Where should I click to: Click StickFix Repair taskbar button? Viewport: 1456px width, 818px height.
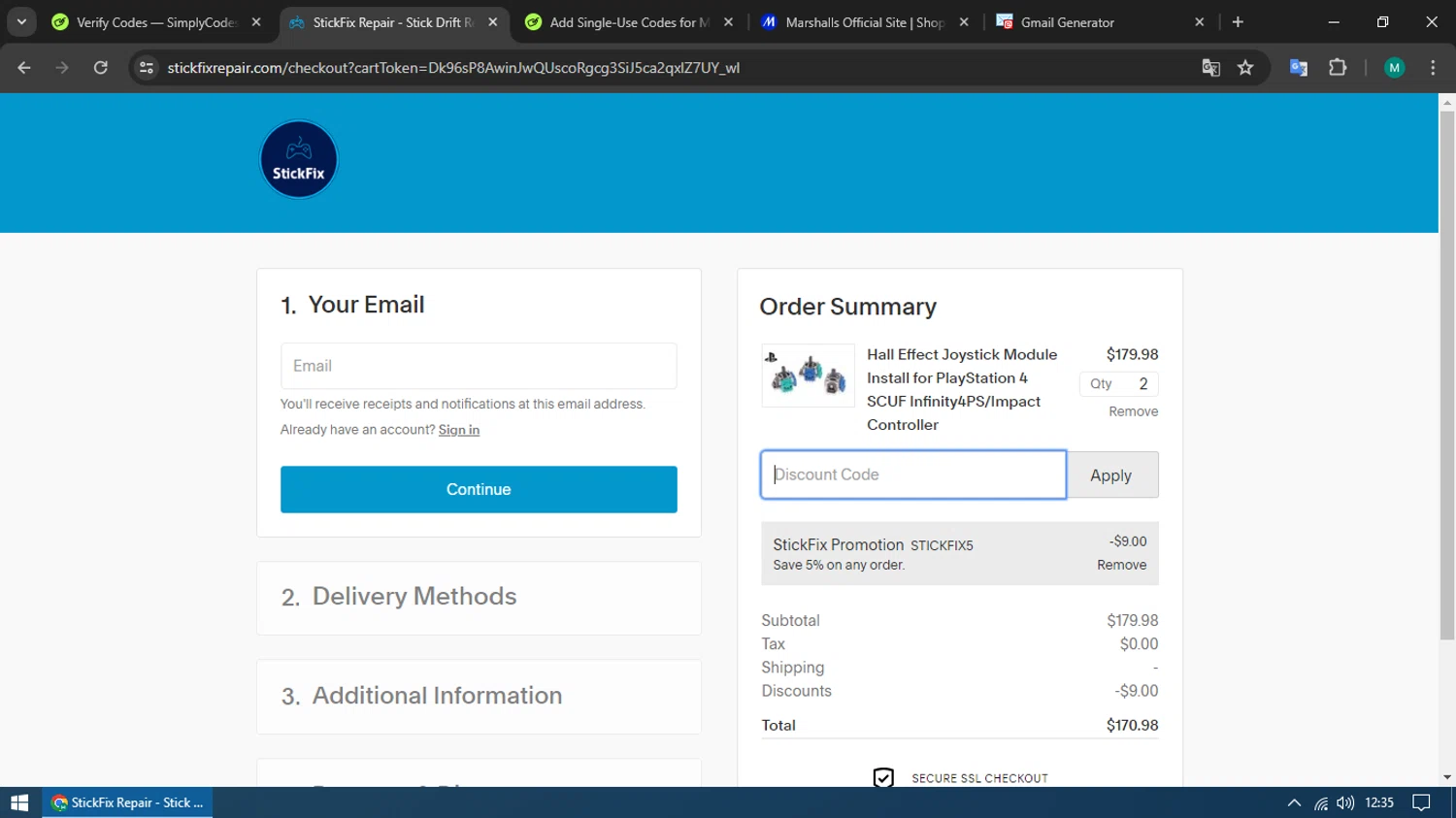127,802
